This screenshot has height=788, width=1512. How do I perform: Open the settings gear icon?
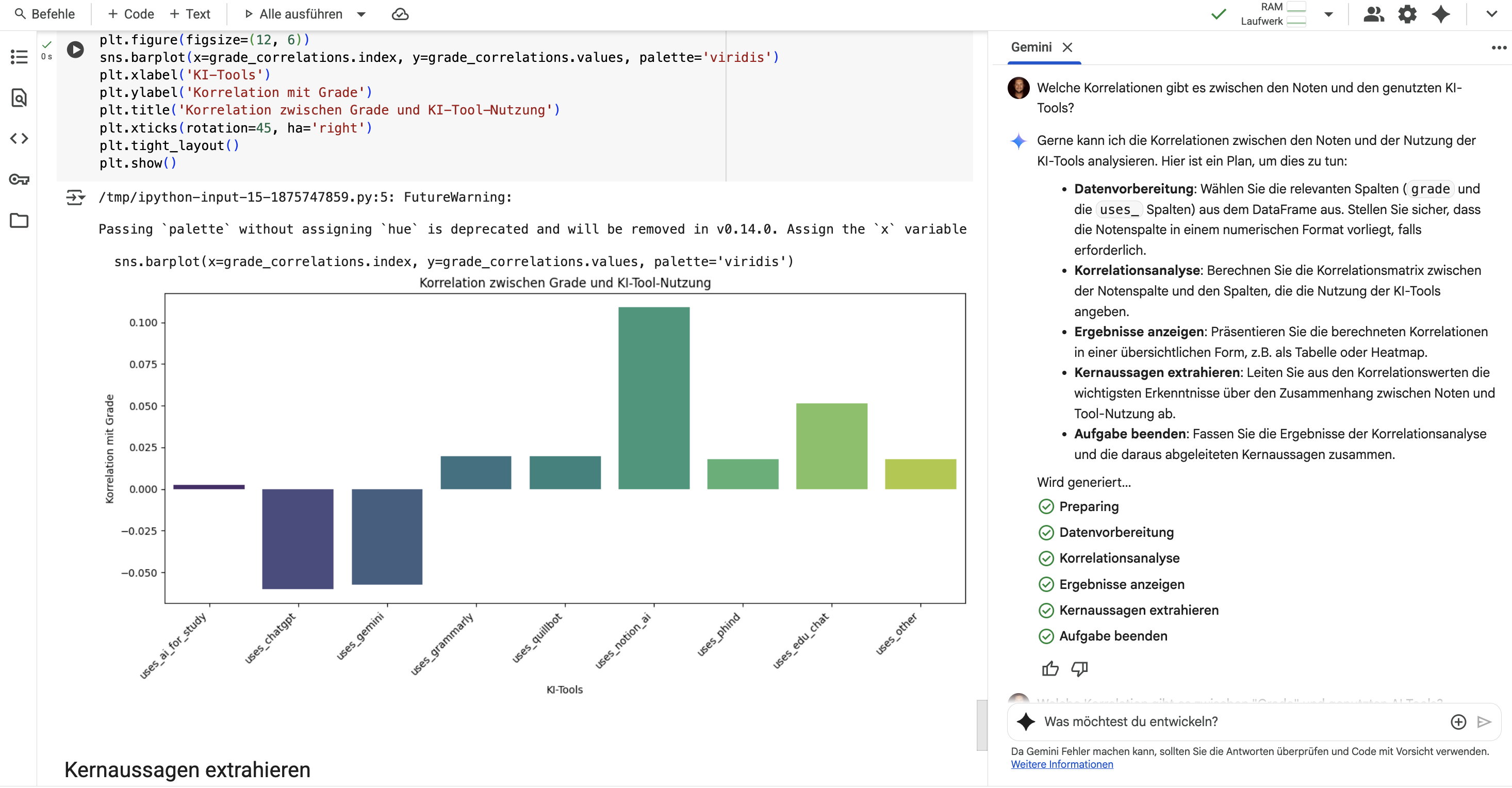1407,14
